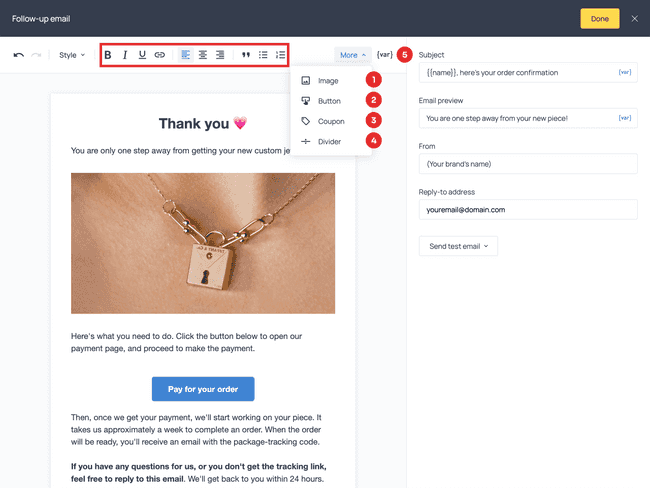
Task: Open the Style dropdown
Action: (x=72, y=55)
